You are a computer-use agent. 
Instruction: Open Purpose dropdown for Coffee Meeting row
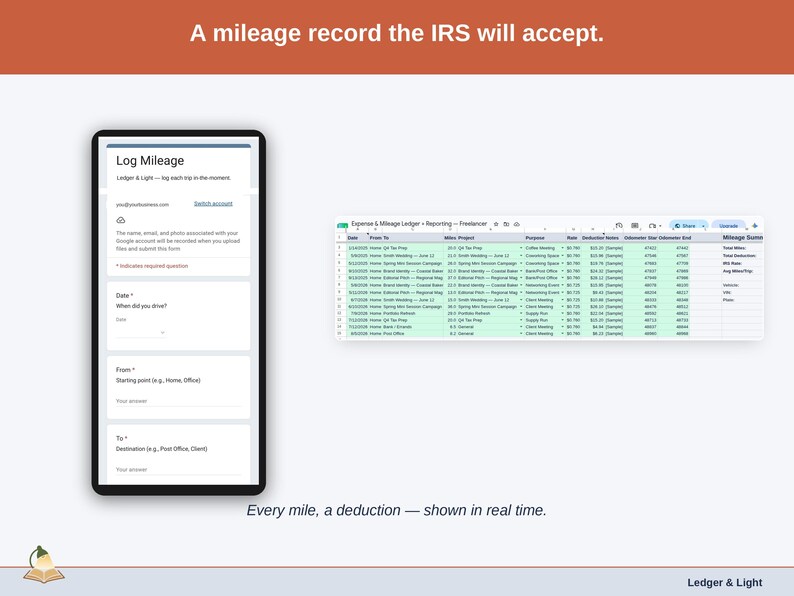[563, 248]
